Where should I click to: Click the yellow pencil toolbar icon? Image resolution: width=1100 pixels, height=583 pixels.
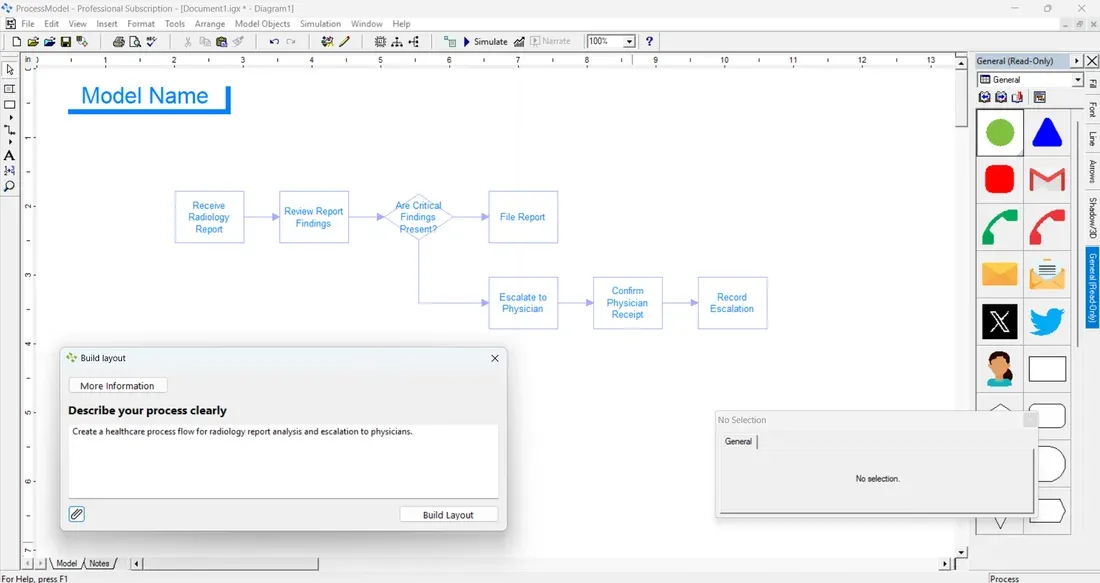[x=344, y=41]
